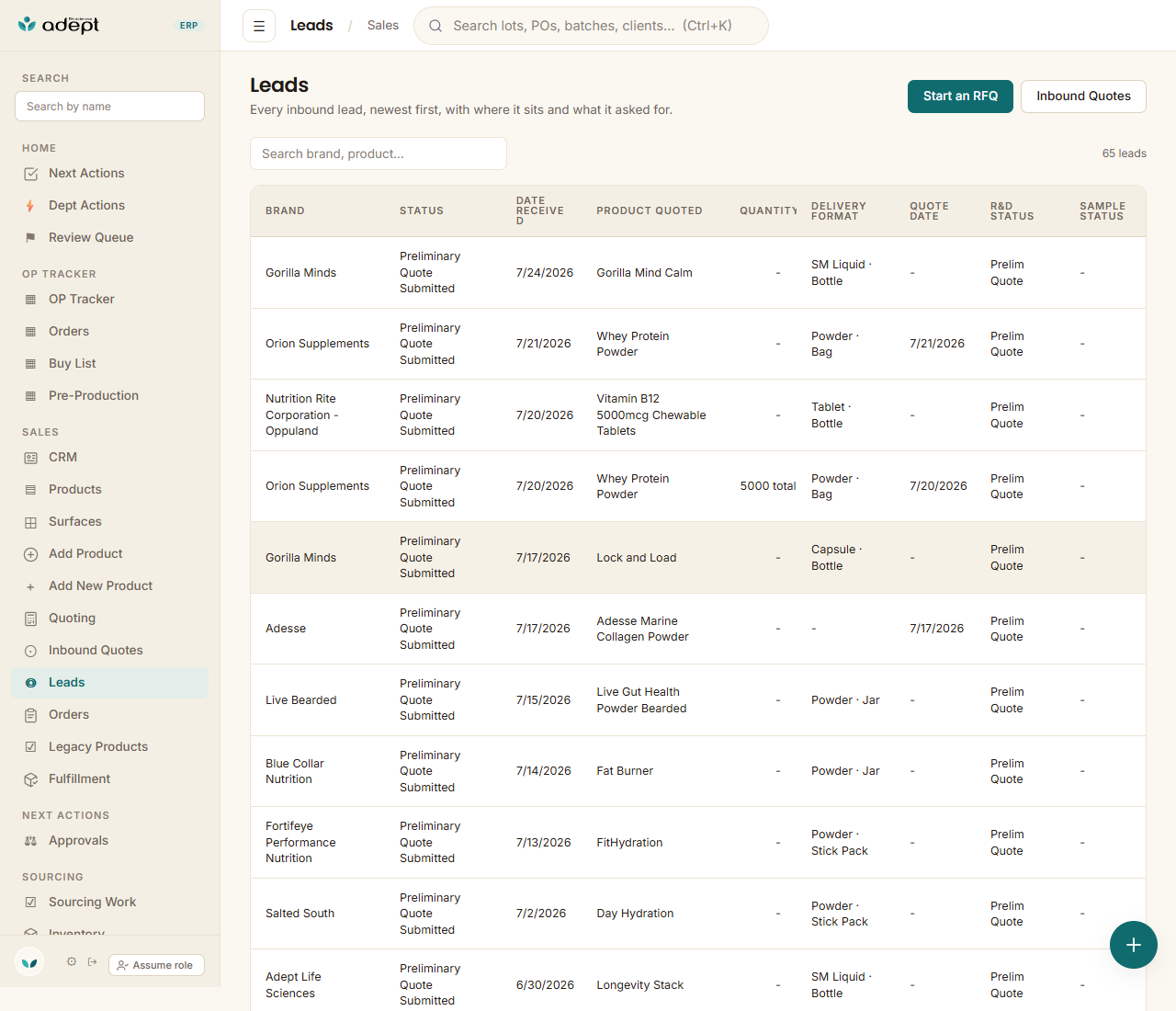Click the user avatar in sidebar footer

29,961
